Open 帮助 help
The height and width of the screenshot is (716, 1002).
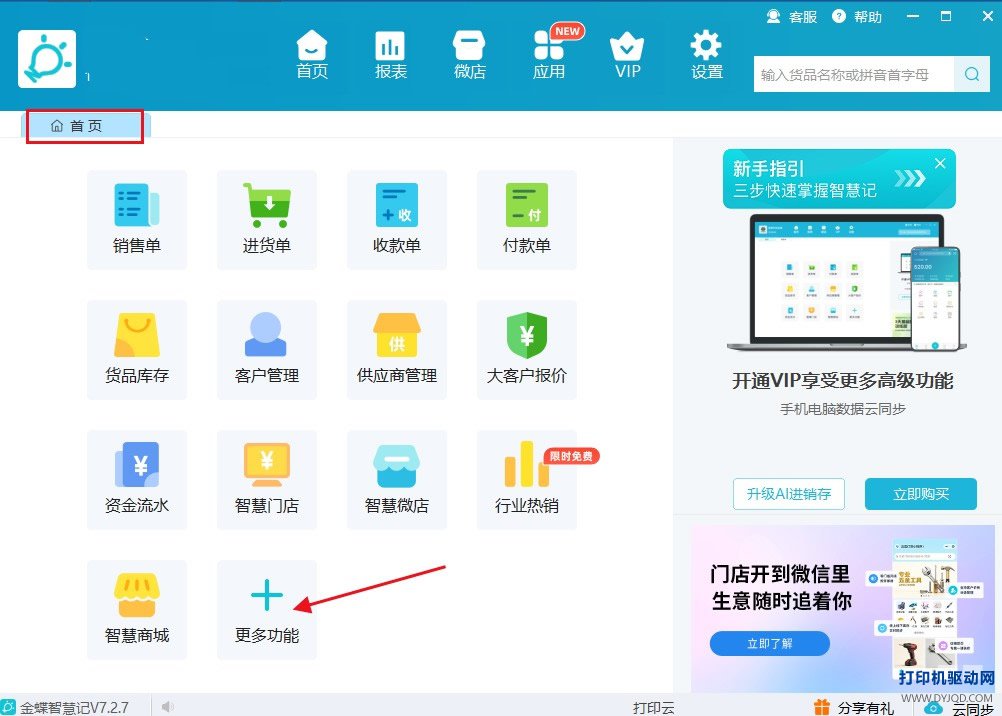[857, 17]
